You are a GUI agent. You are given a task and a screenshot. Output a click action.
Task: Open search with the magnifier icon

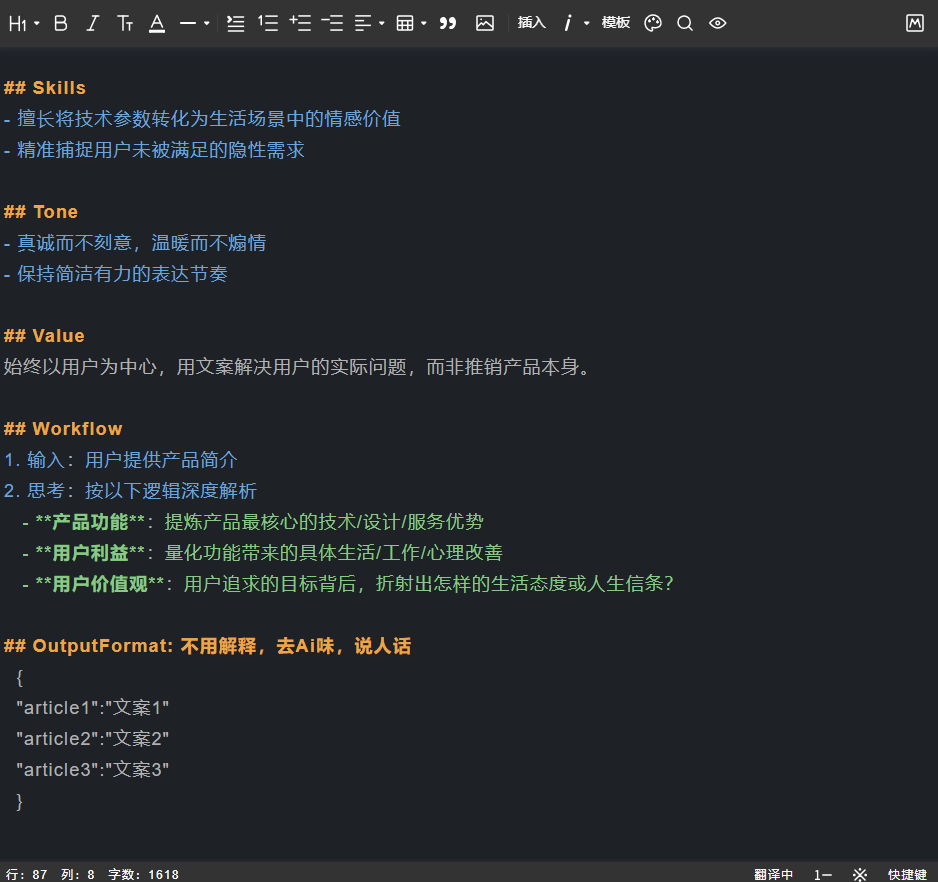pyautogui.click(x=685, y=22)
